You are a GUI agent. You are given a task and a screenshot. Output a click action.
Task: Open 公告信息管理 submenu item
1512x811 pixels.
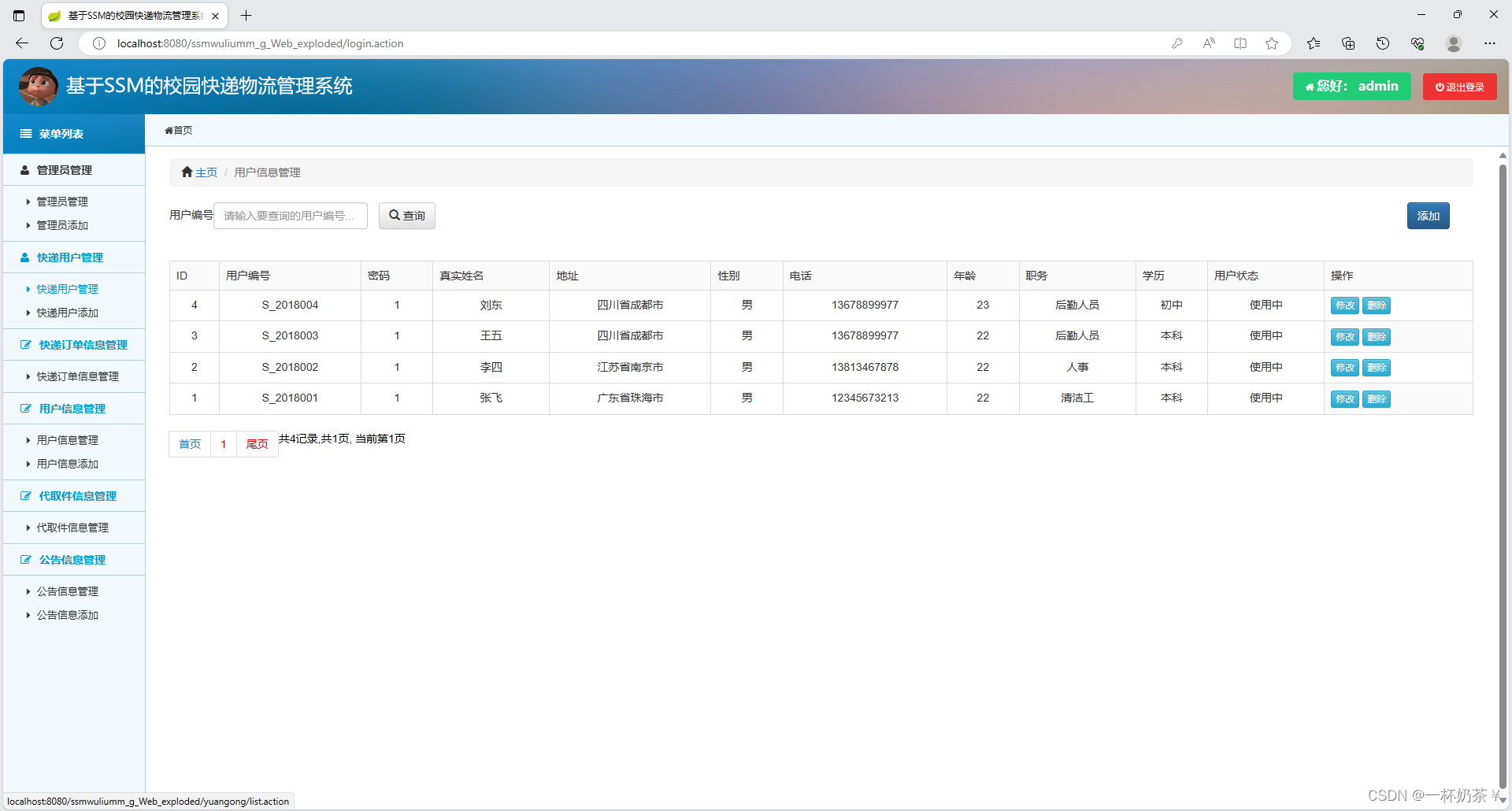[x=68, y=591]
